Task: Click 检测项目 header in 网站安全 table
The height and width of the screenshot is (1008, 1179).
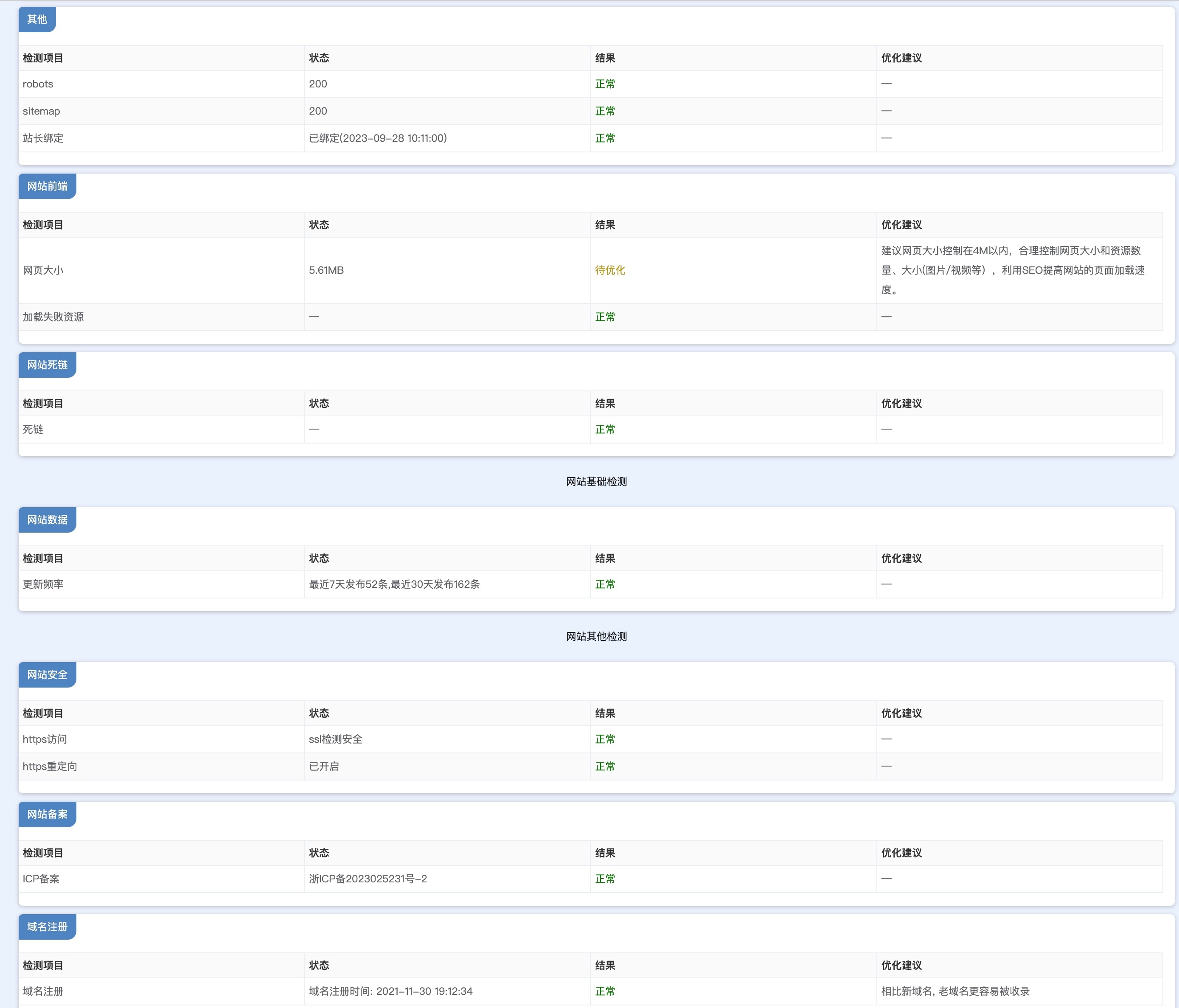Action: click(43, 713)
